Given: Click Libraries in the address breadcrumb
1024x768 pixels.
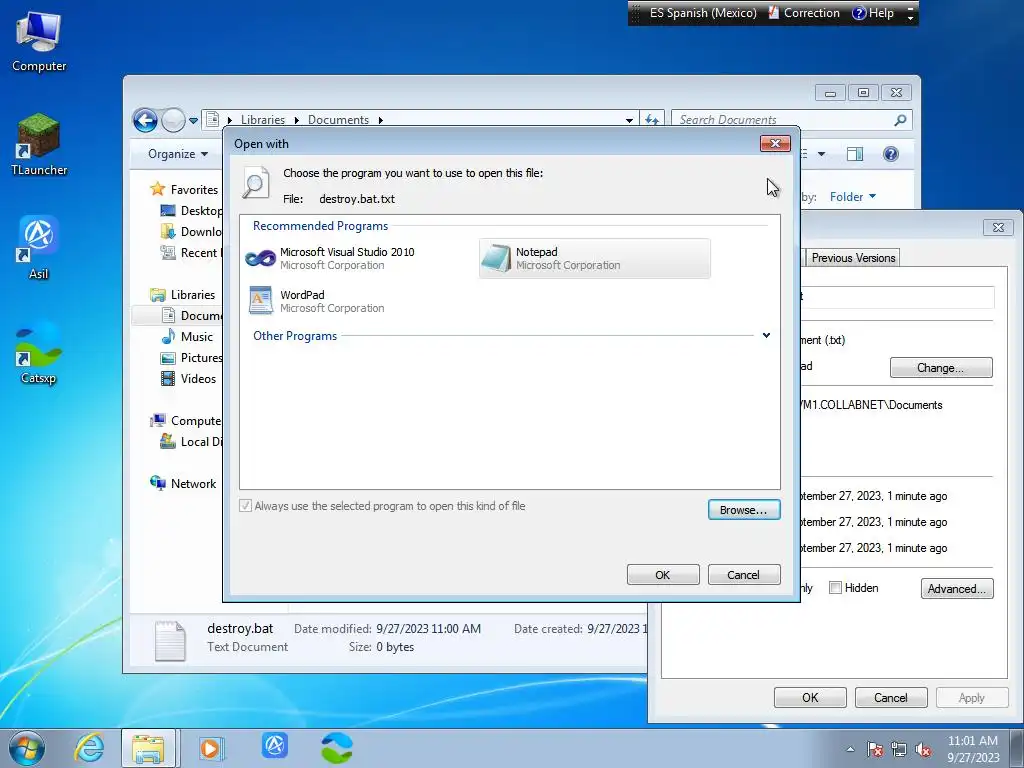Looking at the screenshot, I should pos(263,120).
